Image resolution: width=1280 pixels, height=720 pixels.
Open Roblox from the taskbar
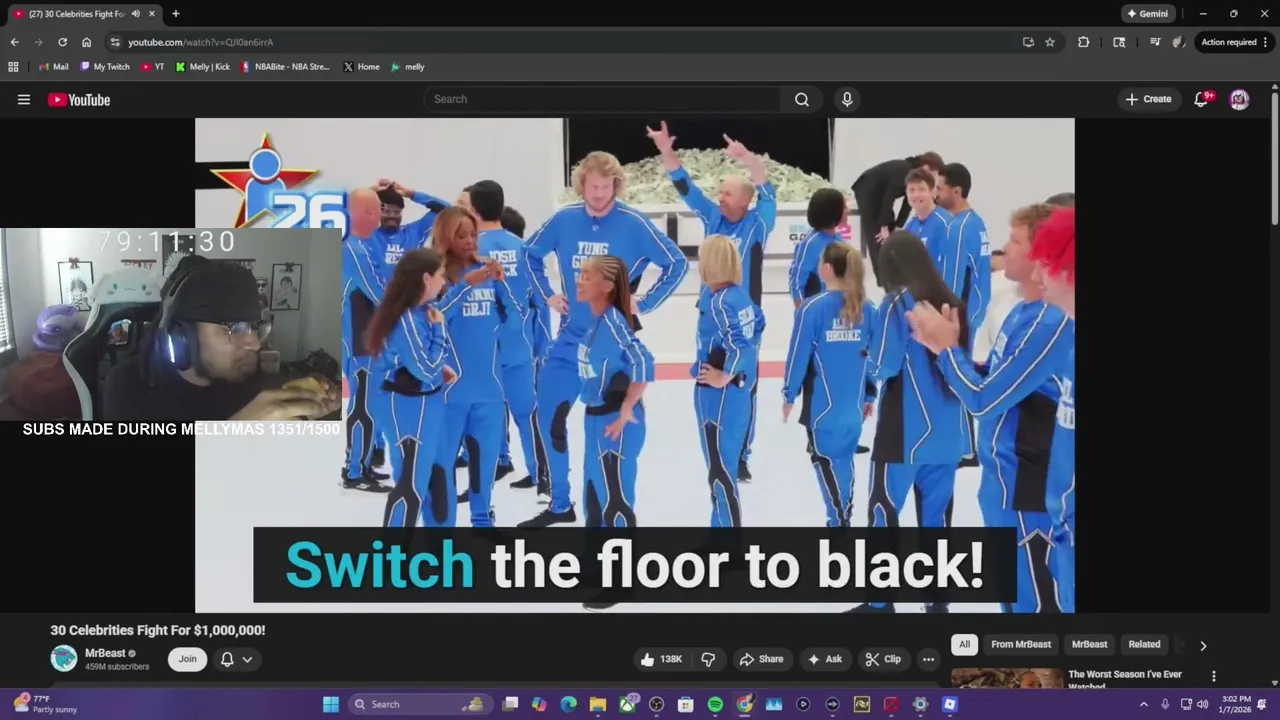[950, 704]
